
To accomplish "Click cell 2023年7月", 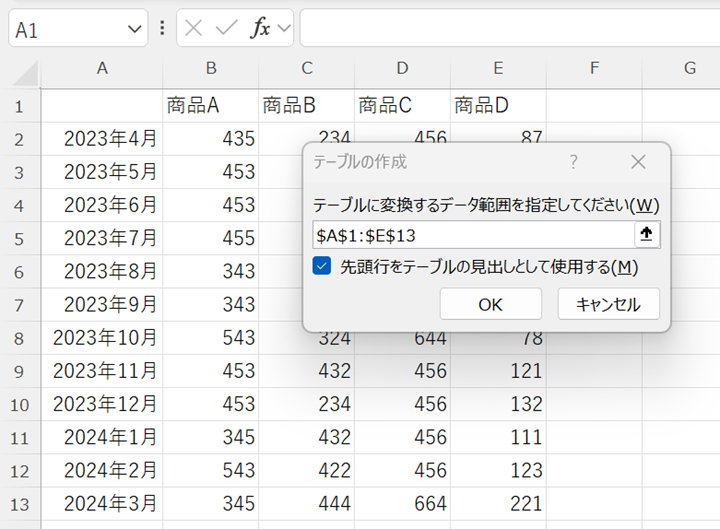I will pyautogui.click(x=102, y=238).
